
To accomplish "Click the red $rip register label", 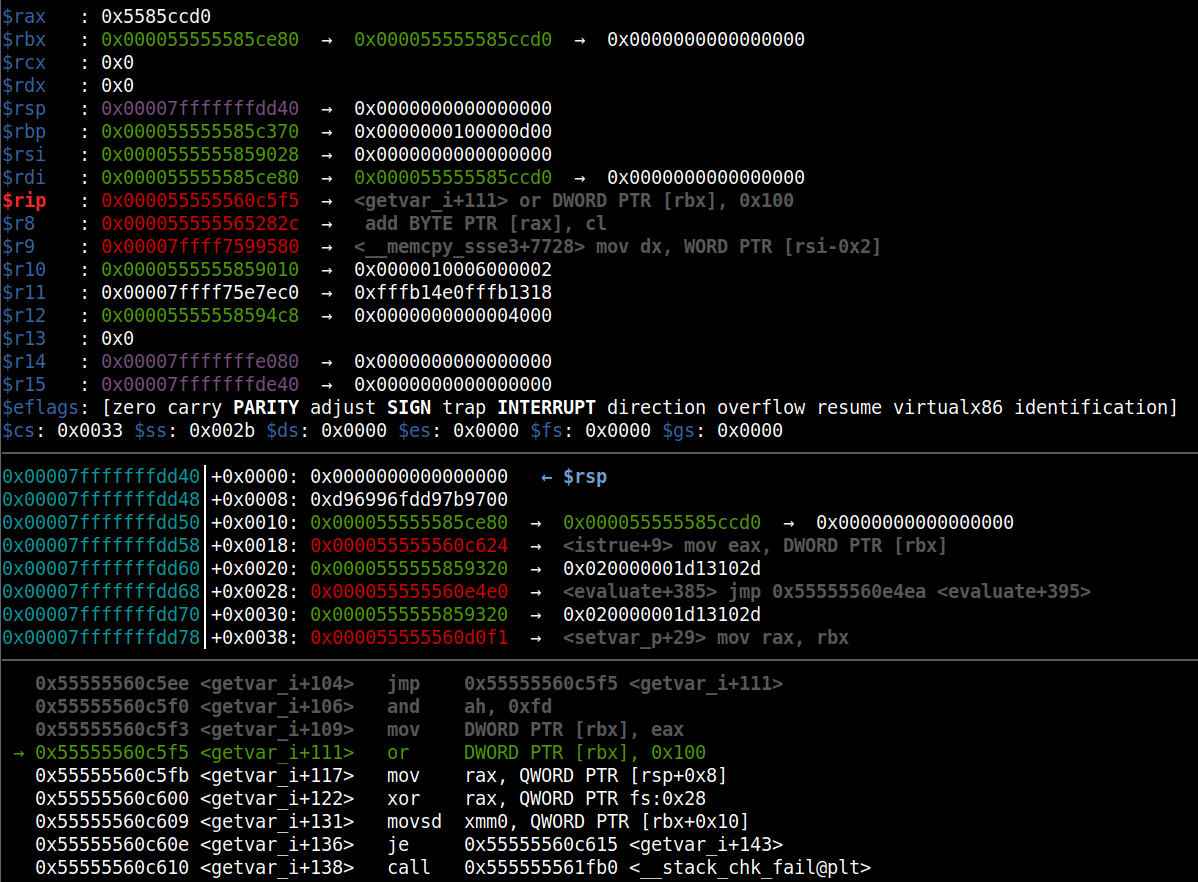I will (x=24, y=200).
